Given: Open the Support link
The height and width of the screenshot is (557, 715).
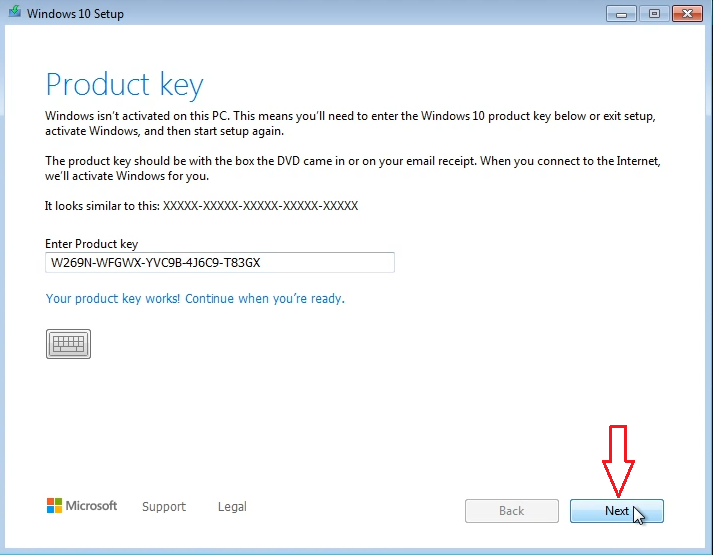Looking at the screenshot, I should tap(164, 506).
